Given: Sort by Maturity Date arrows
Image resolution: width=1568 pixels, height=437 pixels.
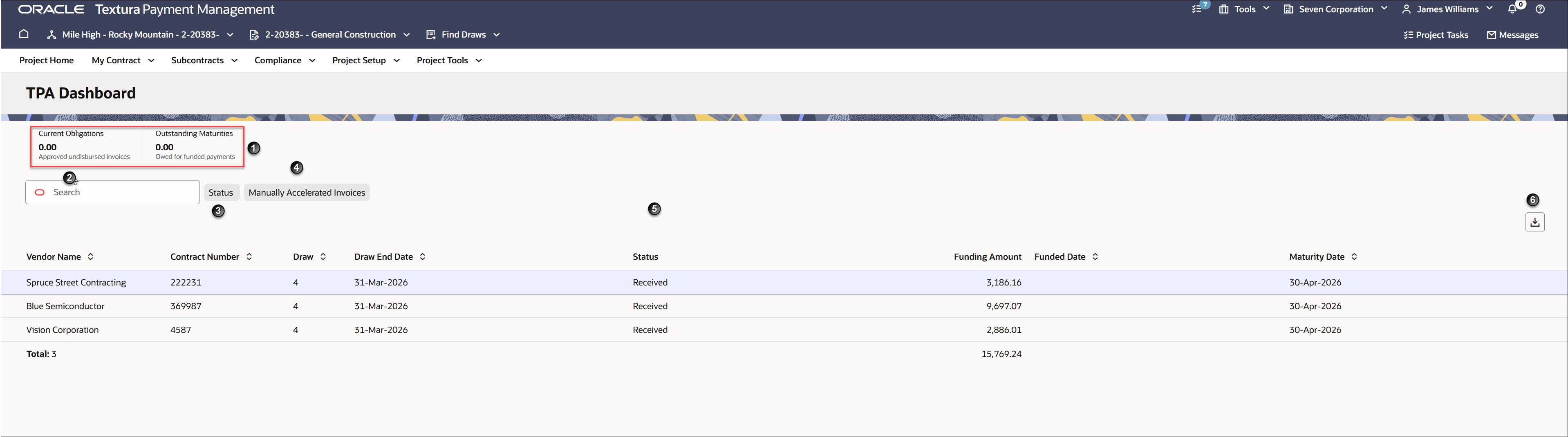Looking at the screenshot, I should [1354, 256].
